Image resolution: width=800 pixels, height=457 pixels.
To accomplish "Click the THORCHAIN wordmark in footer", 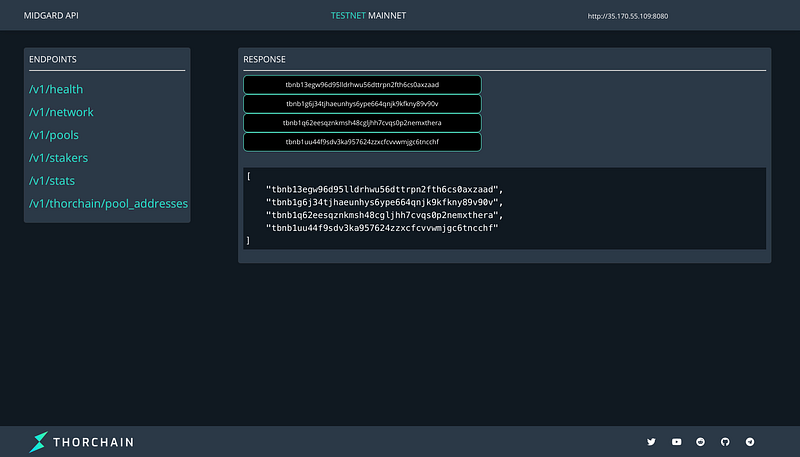I will pos(94,442).
